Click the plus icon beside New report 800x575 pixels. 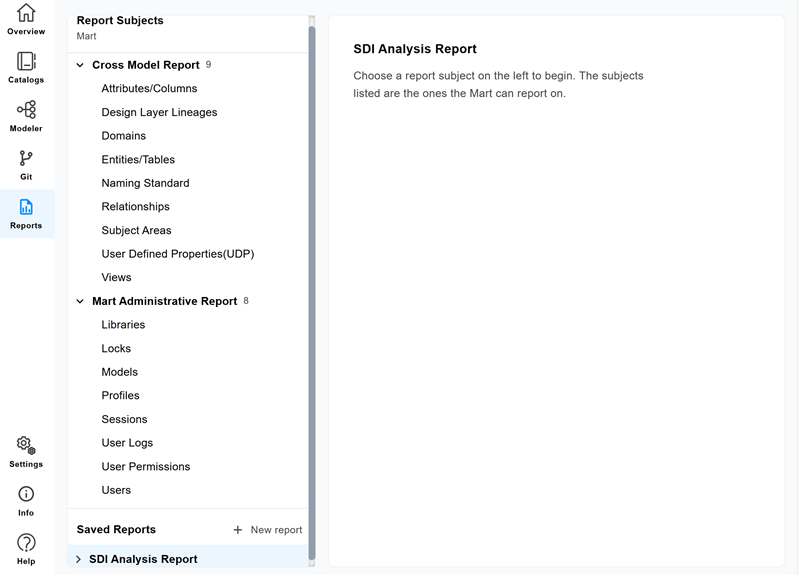coord(238,530)
